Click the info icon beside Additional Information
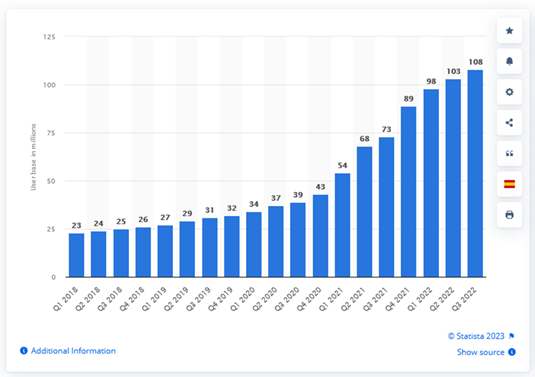 (x=24, y=351)
